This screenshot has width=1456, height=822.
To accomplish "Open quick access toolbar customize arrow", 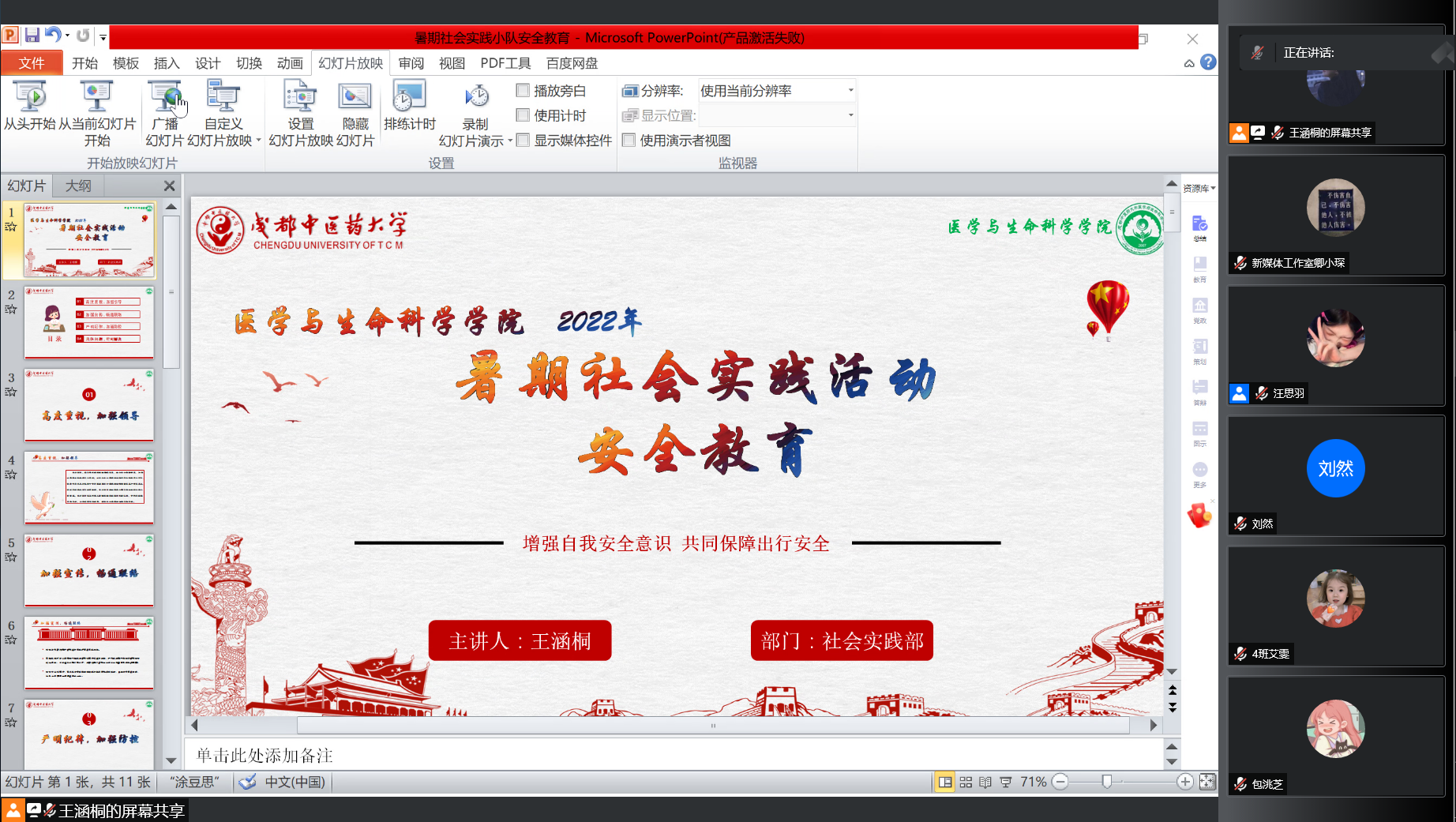I will (x=103, y=36).
